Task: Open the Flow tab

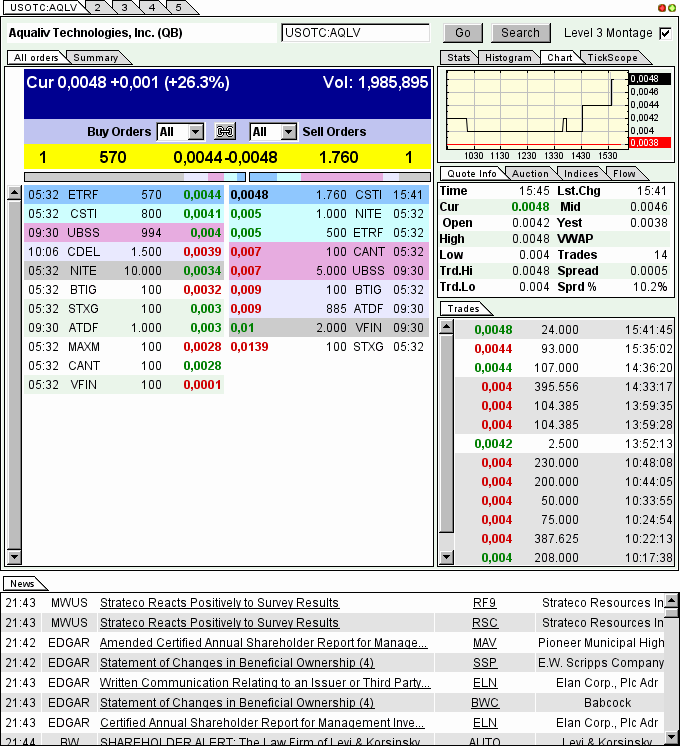Action: 624,174
